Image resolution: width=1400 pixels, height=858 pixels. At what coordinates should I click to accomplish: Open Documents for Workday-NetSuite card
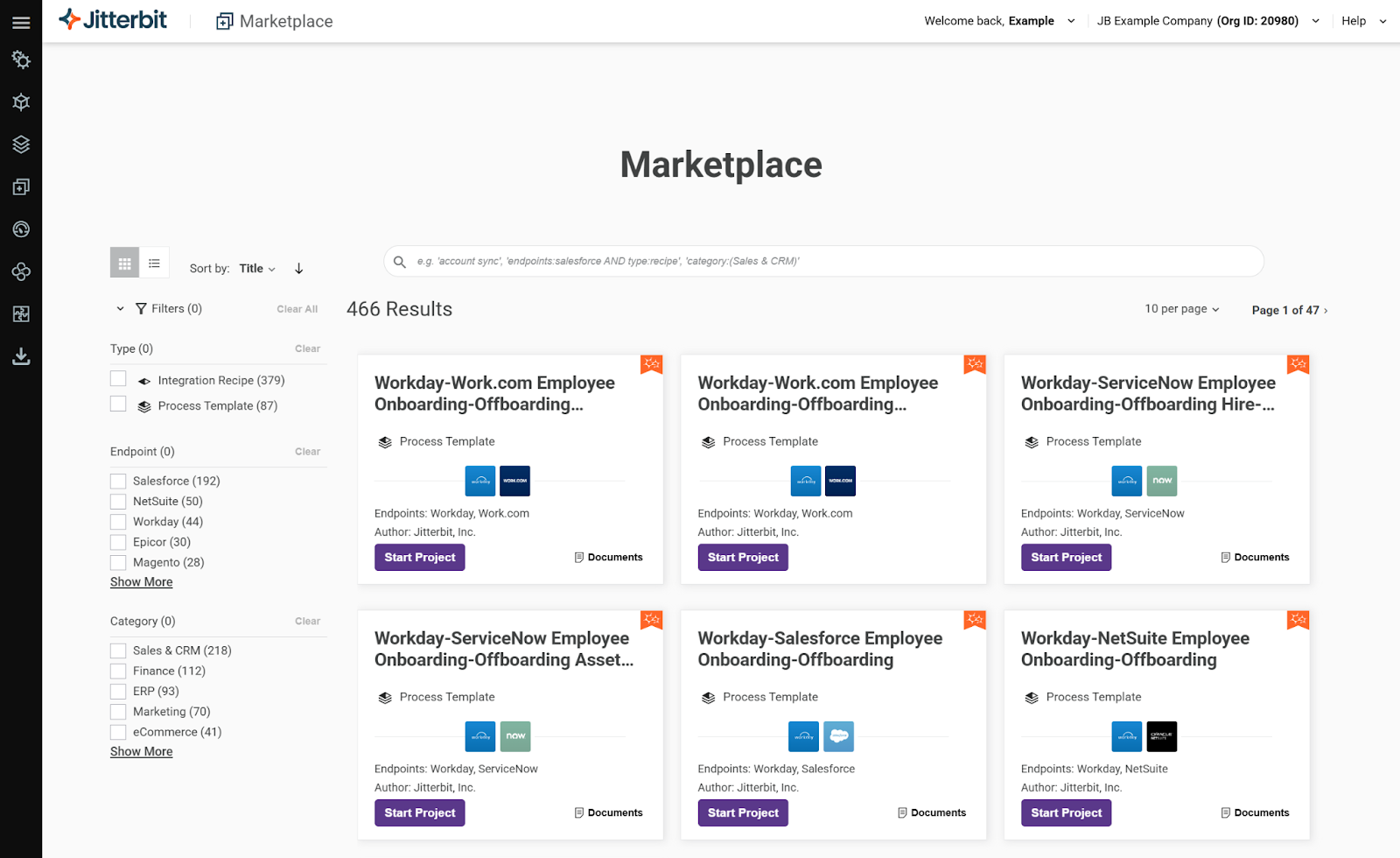[x=1255, y=813]
